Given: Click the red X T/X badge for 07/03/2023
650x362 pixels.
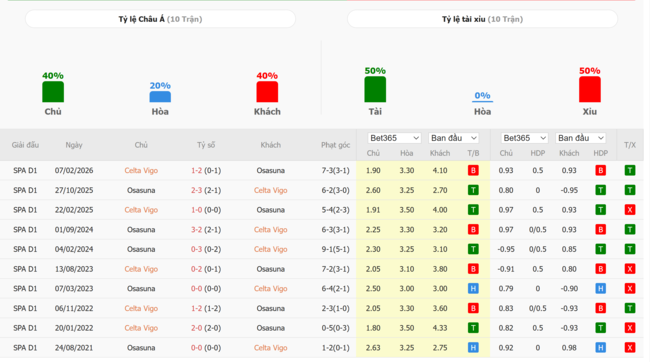Looking at the screenshot, I should (x=630, y=289).
